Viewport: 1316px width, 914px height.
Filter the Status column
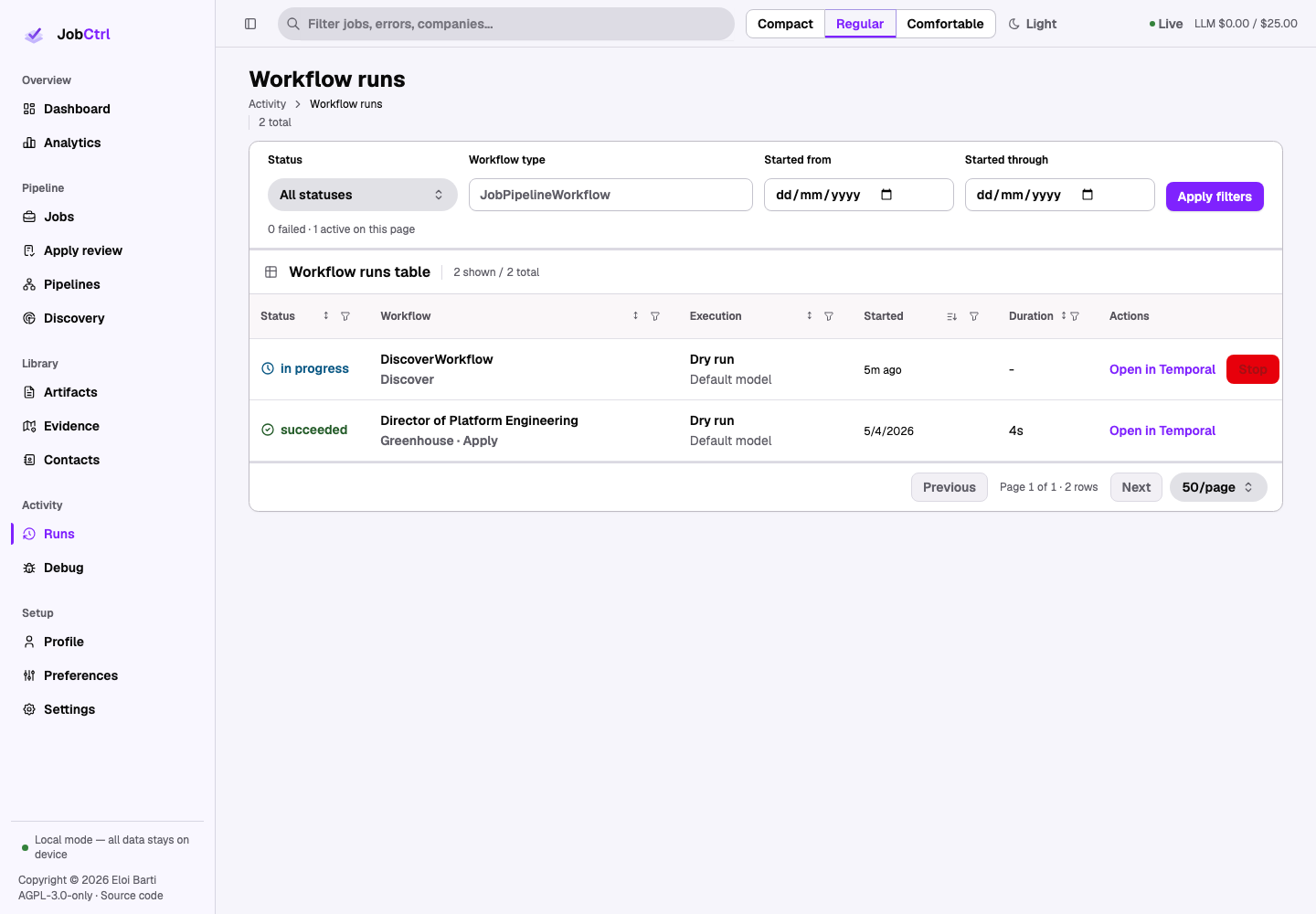345,316
